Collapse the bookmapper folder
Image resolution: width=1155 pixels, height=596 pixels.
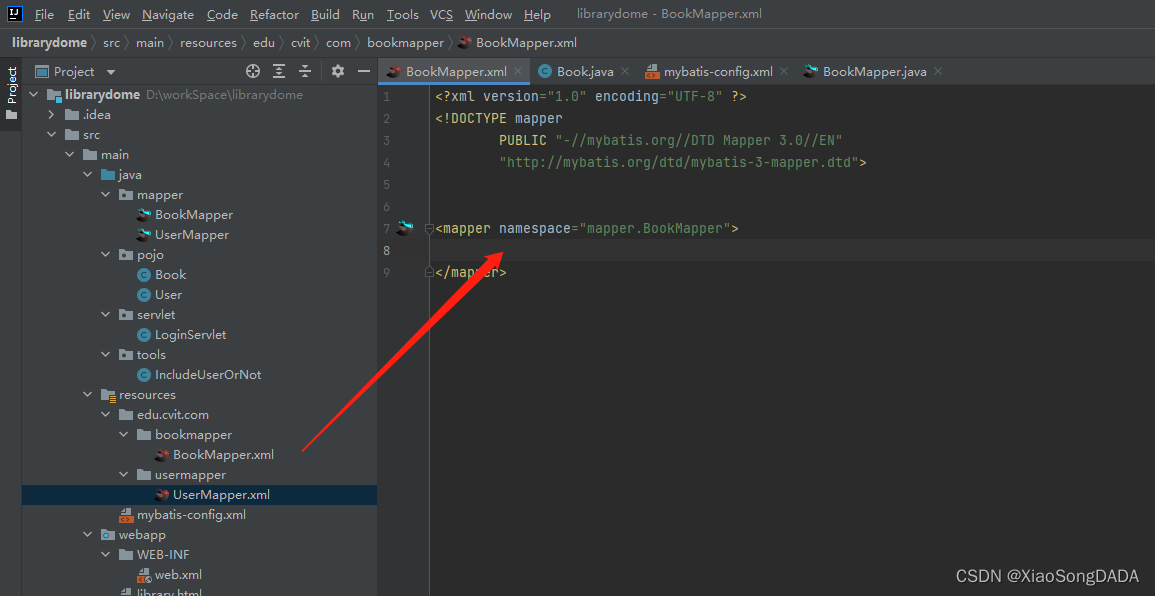tap(123, 435)
